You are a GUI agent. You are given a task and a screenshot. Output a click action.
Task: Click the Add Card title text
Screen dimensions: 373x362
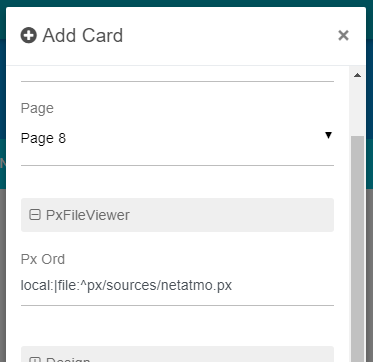click(x=83, y=35)
